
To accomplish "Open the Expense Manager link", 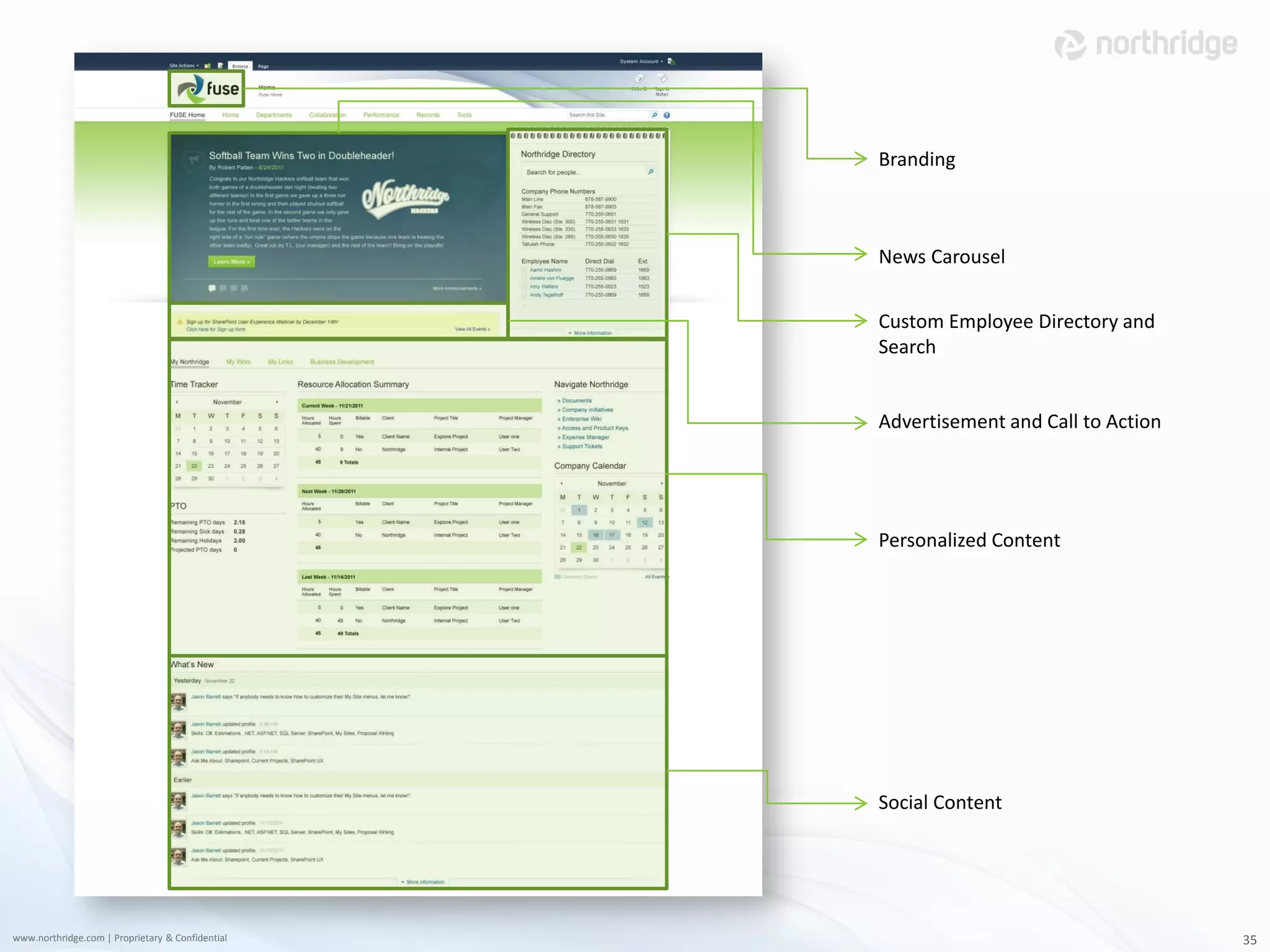I will click(x=585, y=437).
